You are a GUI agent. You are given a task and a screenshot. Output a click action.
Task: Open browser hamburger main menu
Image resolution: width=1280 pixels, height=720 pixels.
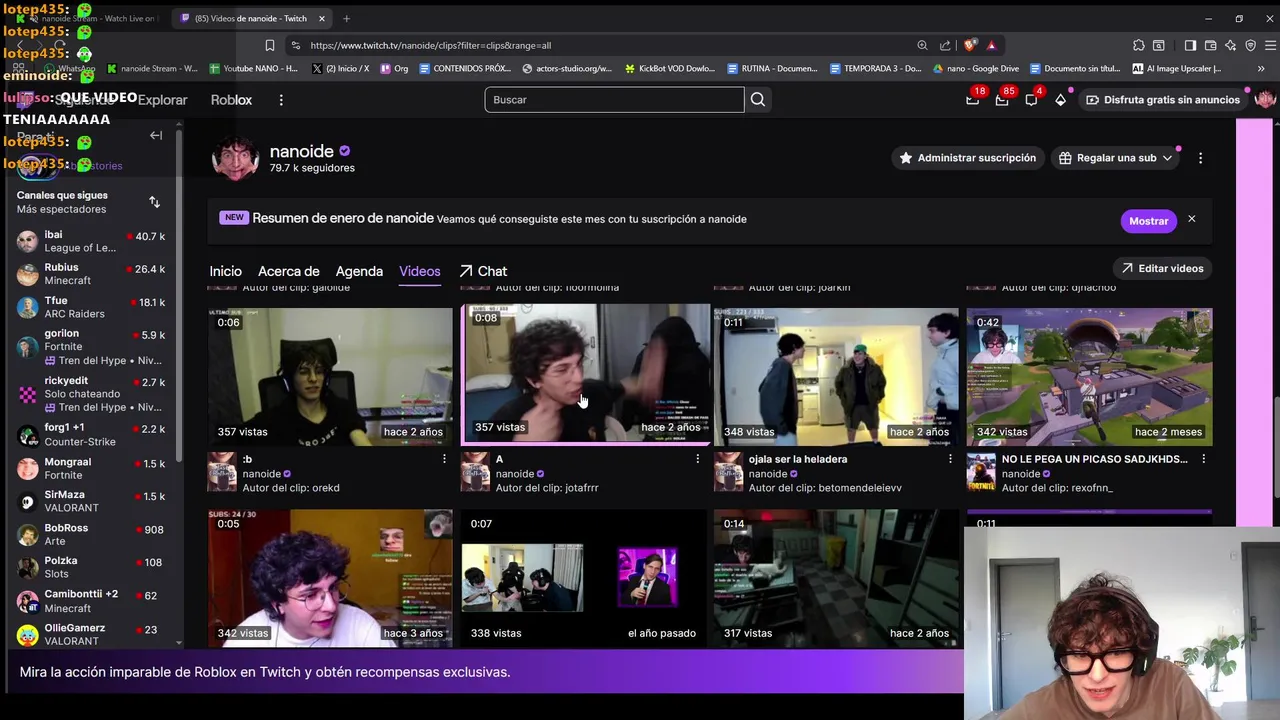pos(1270,45)
